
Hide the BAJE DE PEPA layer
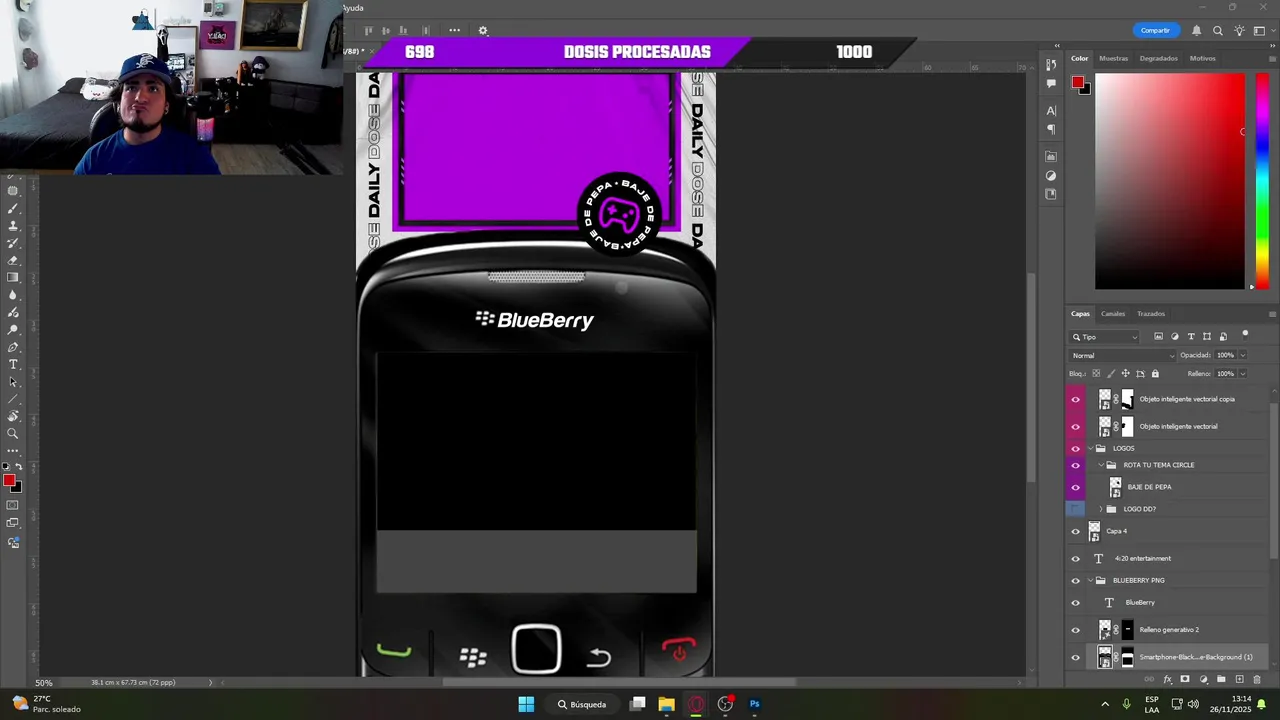click(x=1076, y=488)
